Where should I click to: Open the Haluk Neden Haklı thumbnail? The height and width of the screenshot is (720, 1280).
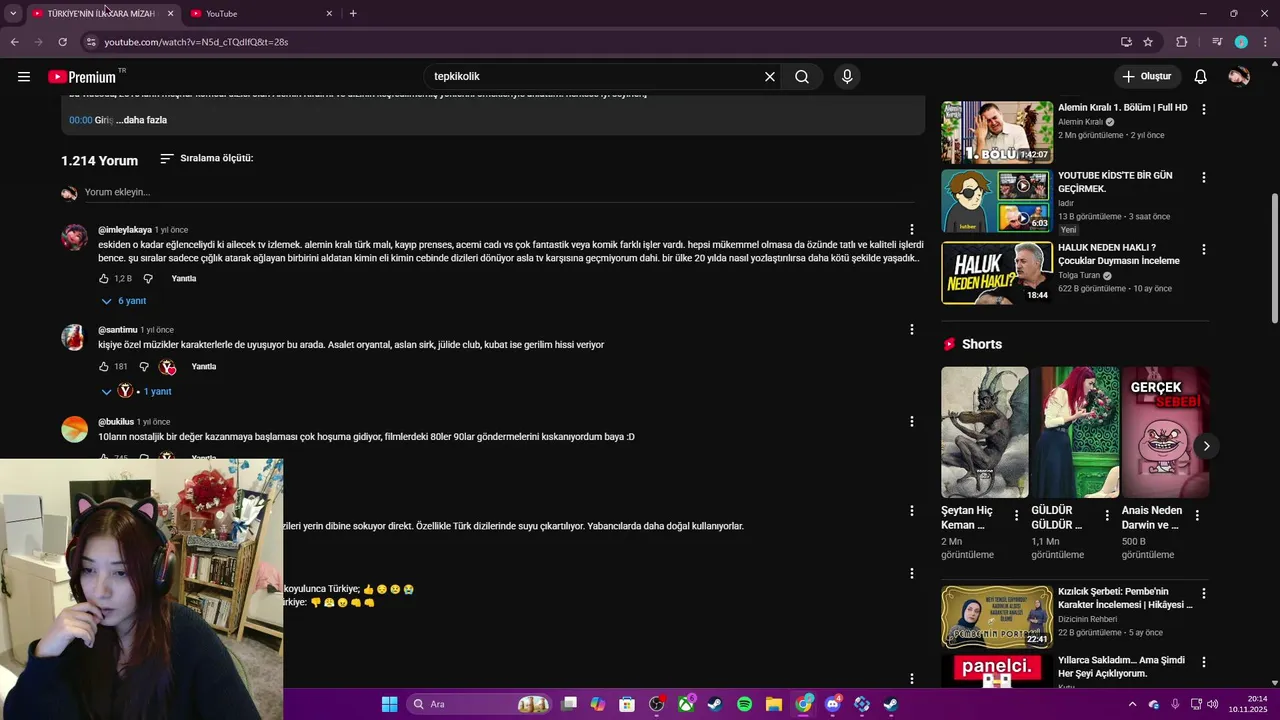(x=997, y=273)
